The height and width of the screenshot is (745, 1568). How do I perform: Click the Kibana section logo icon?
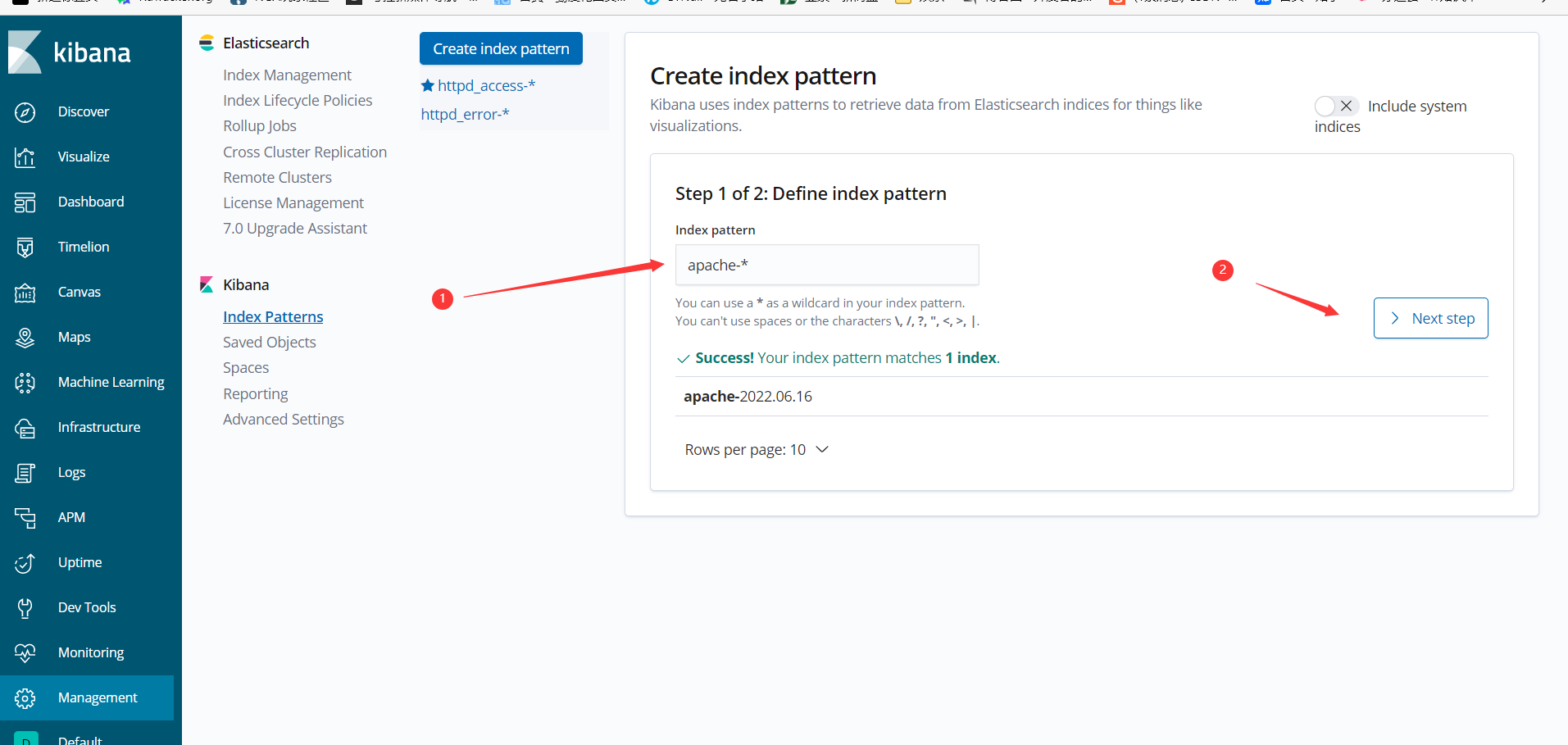[x=207, y=284]
